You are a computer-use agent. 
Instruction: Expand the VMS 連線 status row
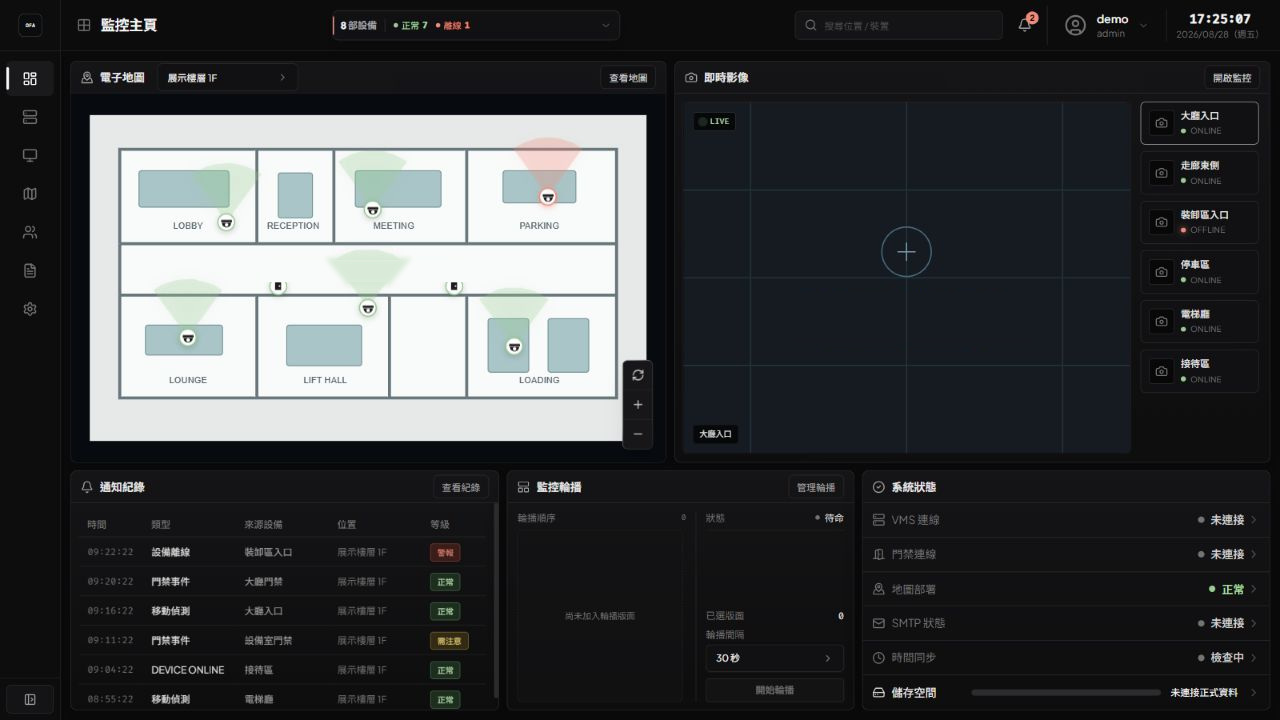(x=1066, y=520)
